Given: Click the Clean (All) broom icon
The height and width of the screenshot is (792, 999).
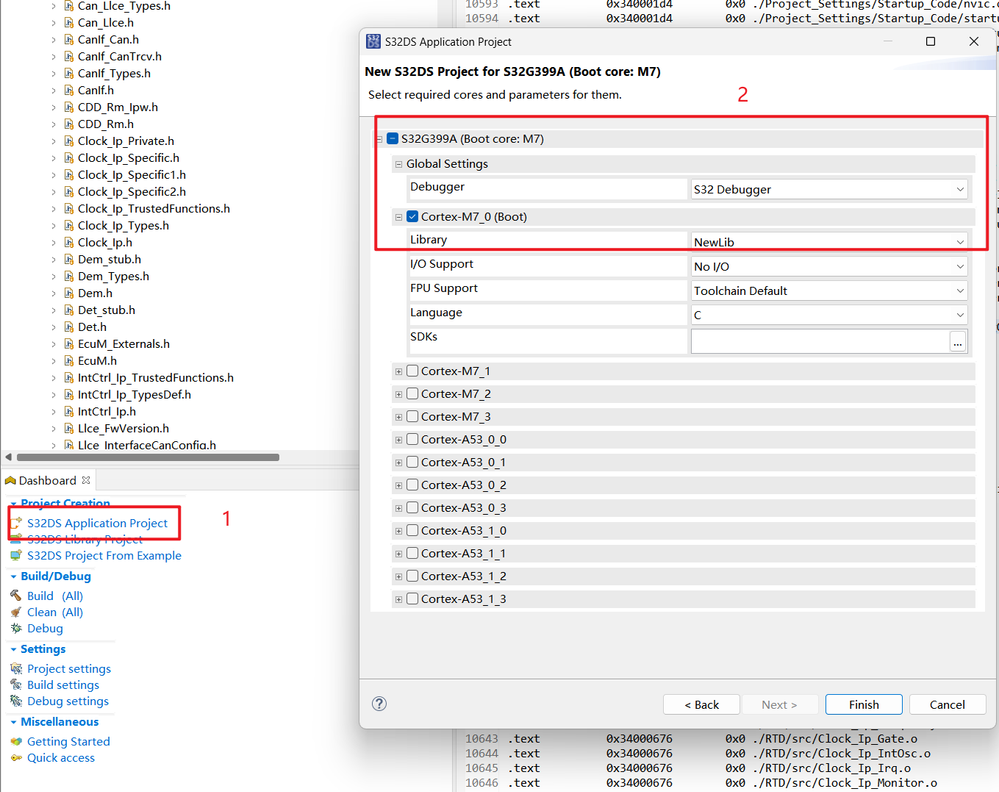Looking at the screenshot, I should point(17,612).
